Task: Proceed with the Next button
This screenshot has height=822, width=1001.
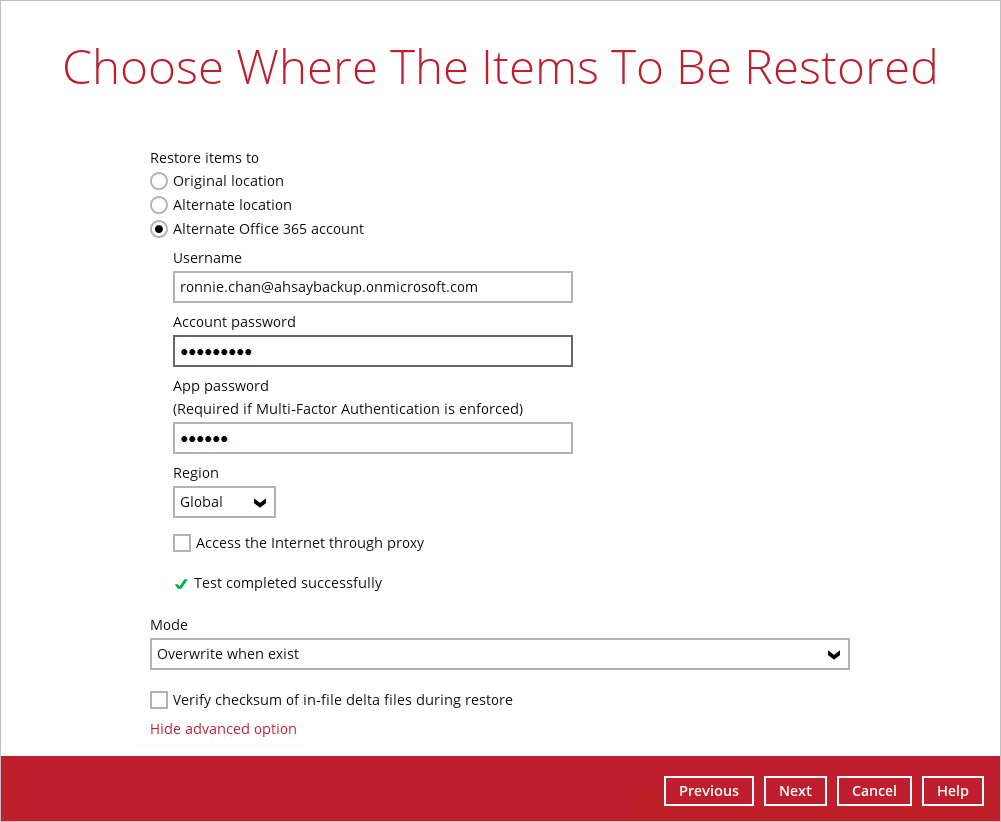Action: pos(795,791)
